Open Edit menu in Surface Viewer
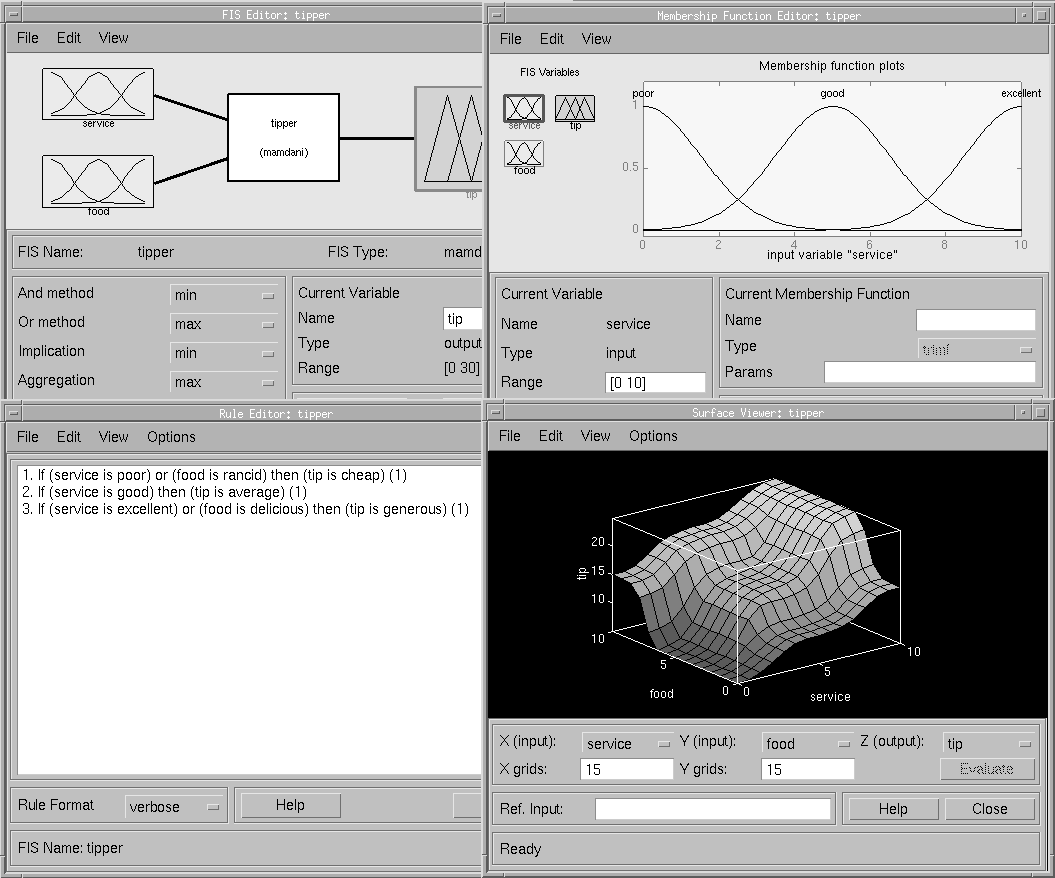 (550, 436)
